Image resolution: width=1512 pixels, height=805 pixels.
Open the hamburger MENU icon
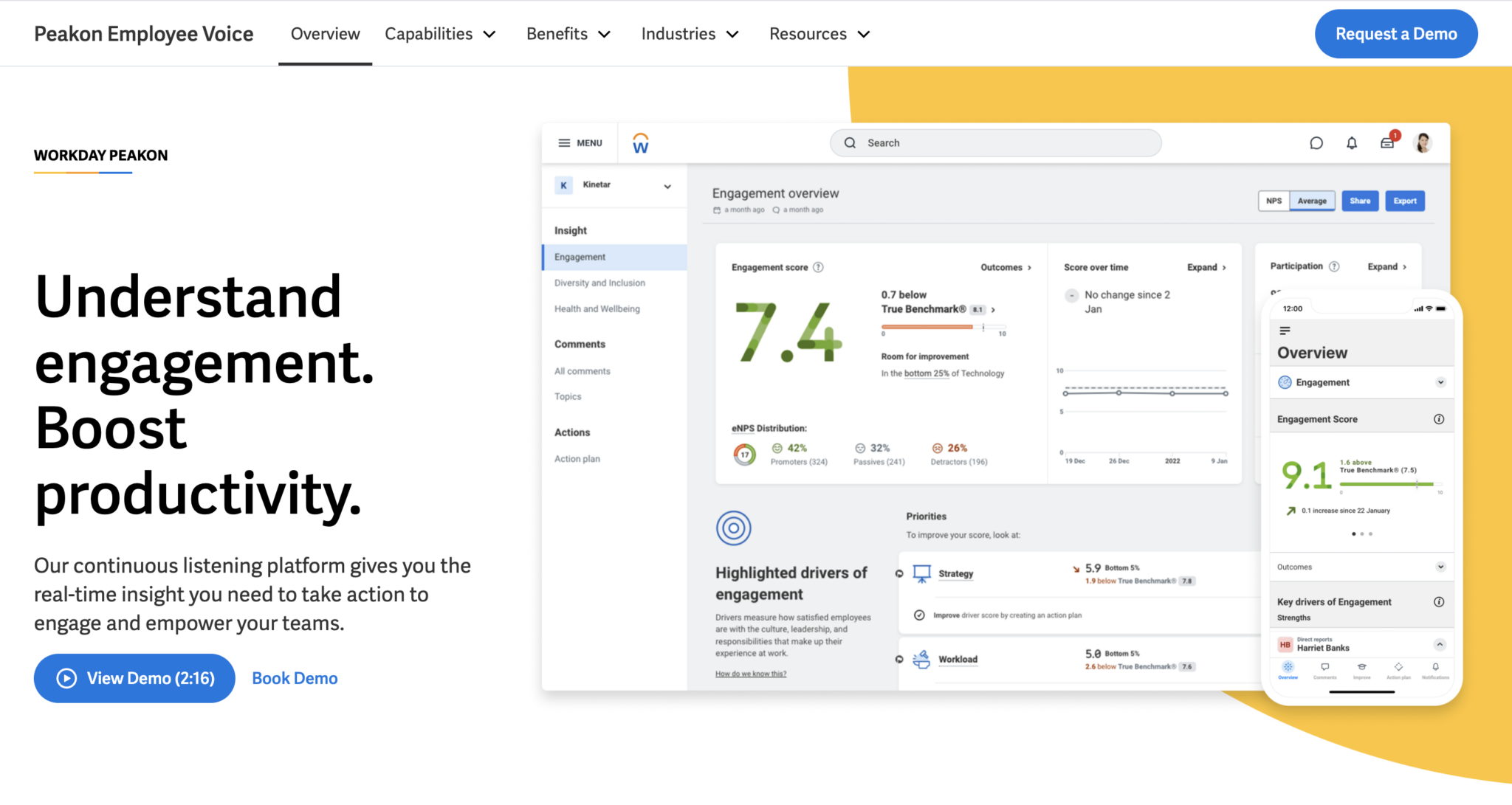tap(566, 142)
